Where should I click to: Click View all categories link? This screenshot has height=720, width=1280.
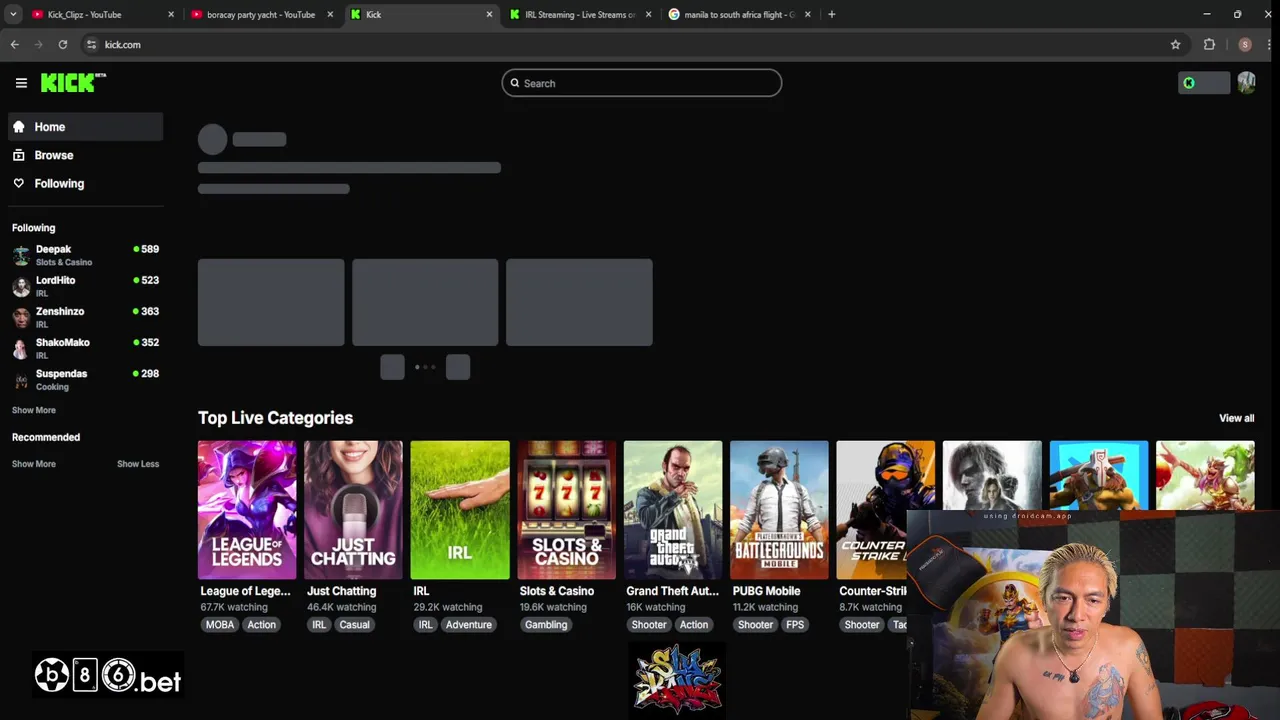pyautogui.click(x=1236, y=418)
